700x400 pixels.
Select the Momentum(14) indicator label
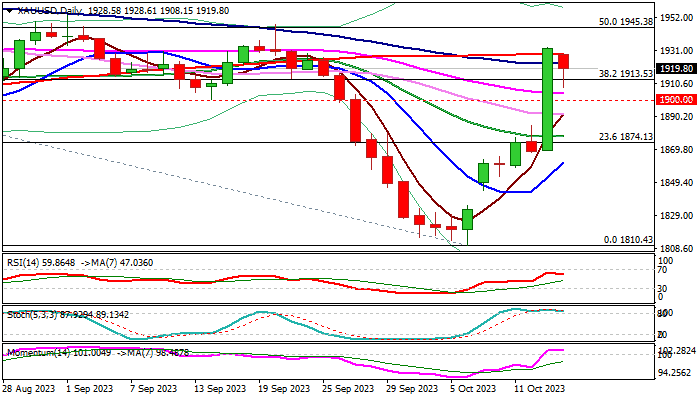pos(40,352)
